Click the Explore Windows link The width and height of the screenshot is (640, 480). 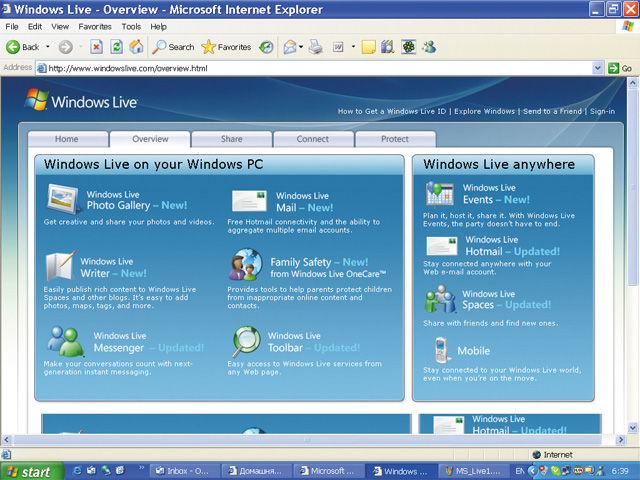coord(484,111)
